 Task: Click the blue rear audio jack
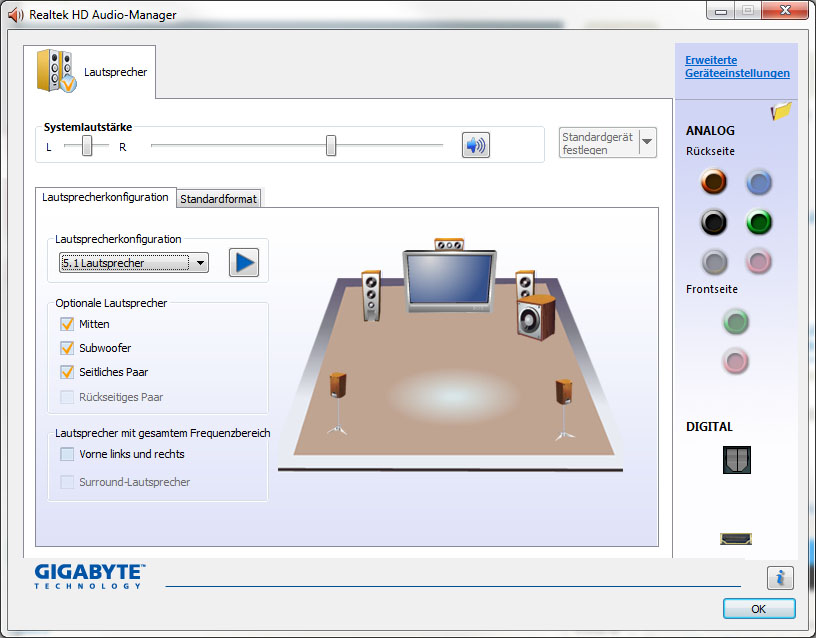point(759,183)
